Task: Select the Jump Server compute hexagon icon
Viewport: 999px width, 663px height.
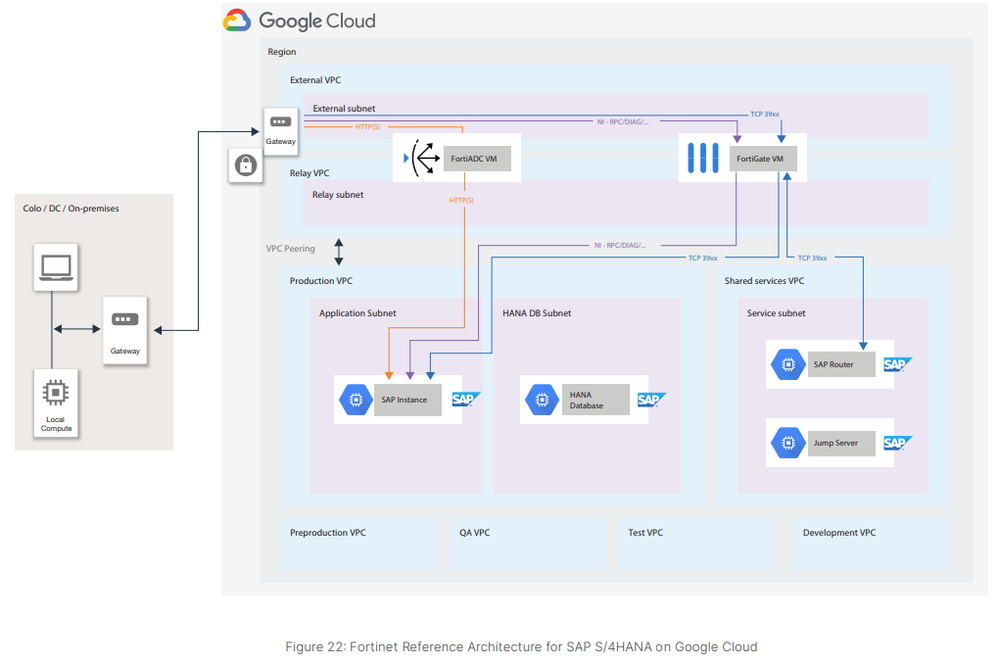Action: coord(788,443)
